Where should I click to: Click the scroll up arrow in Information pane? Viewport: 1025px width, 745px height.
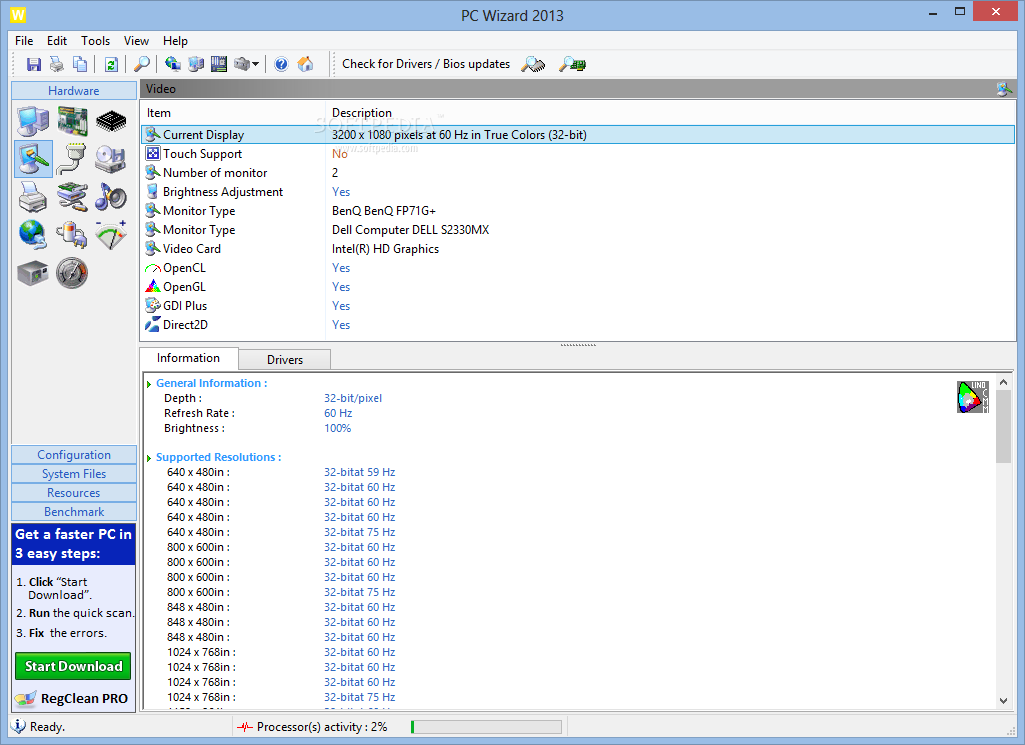tap(1003, 382)
